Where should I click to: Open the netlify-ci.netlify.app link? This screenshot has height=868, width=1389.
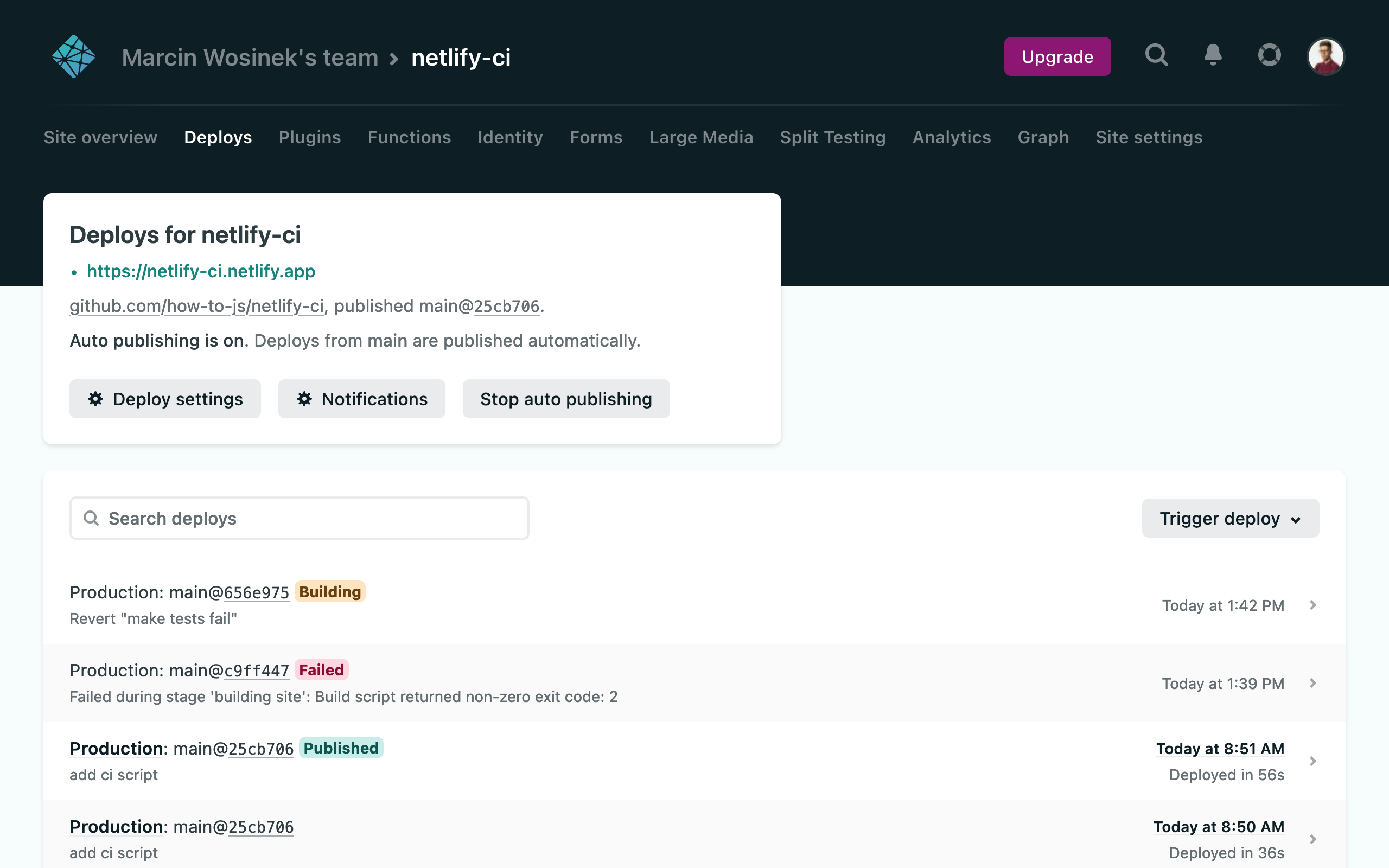[x=201, y=271]
